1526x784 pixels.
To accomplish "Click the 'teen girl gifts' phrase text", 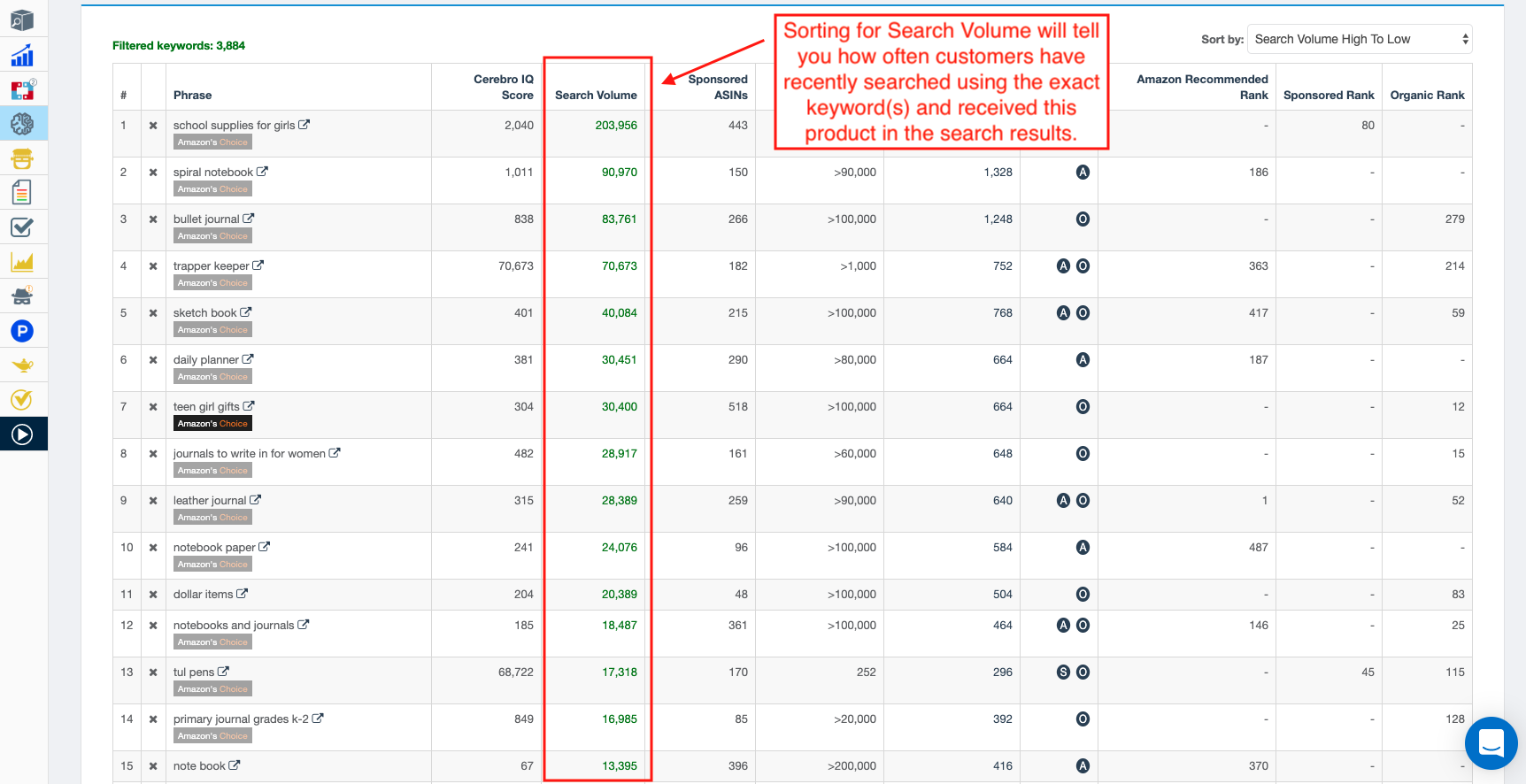I will click(x=206, y=407).
